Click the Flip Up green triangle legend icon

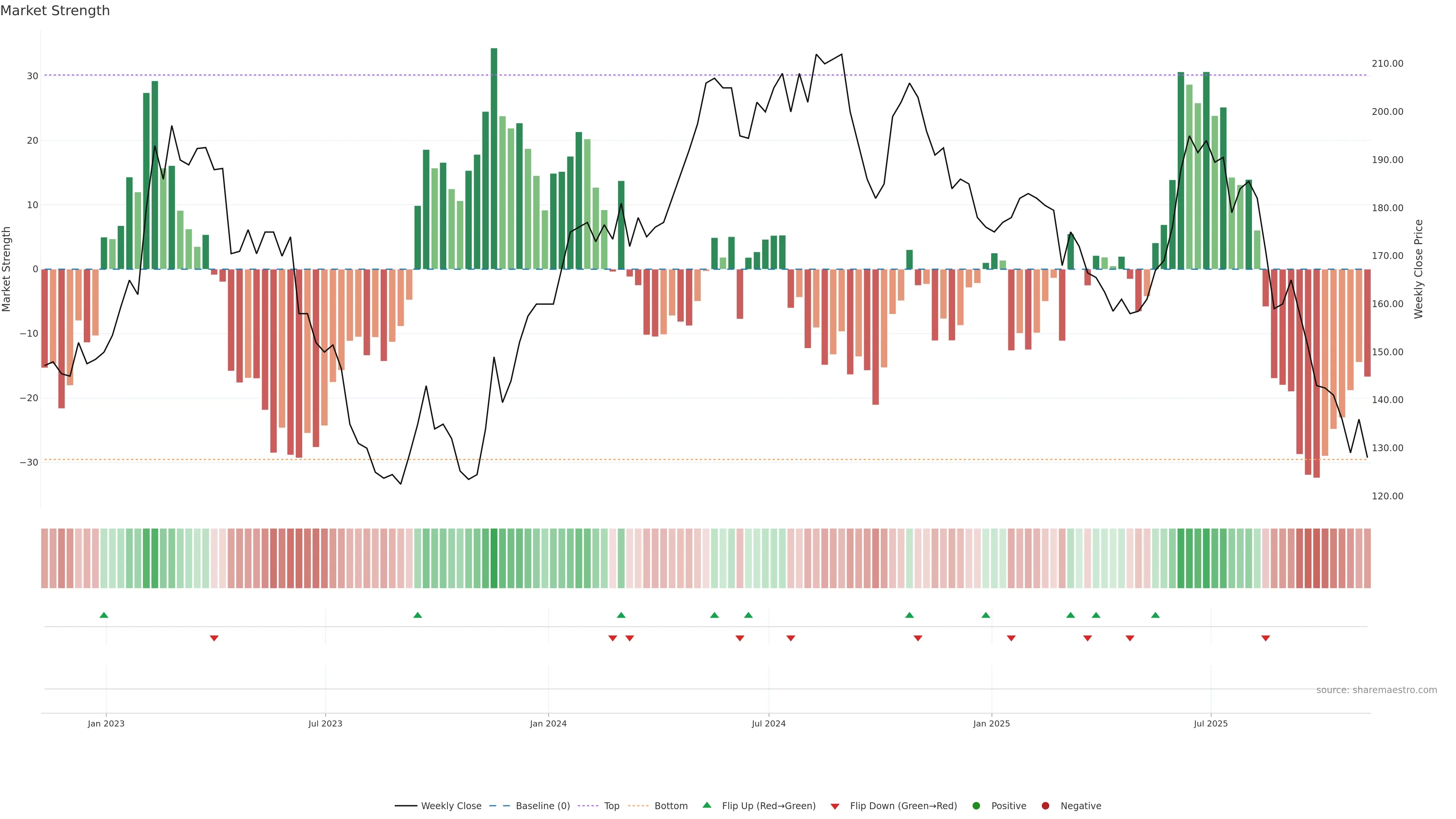click(x=706, y=805)
